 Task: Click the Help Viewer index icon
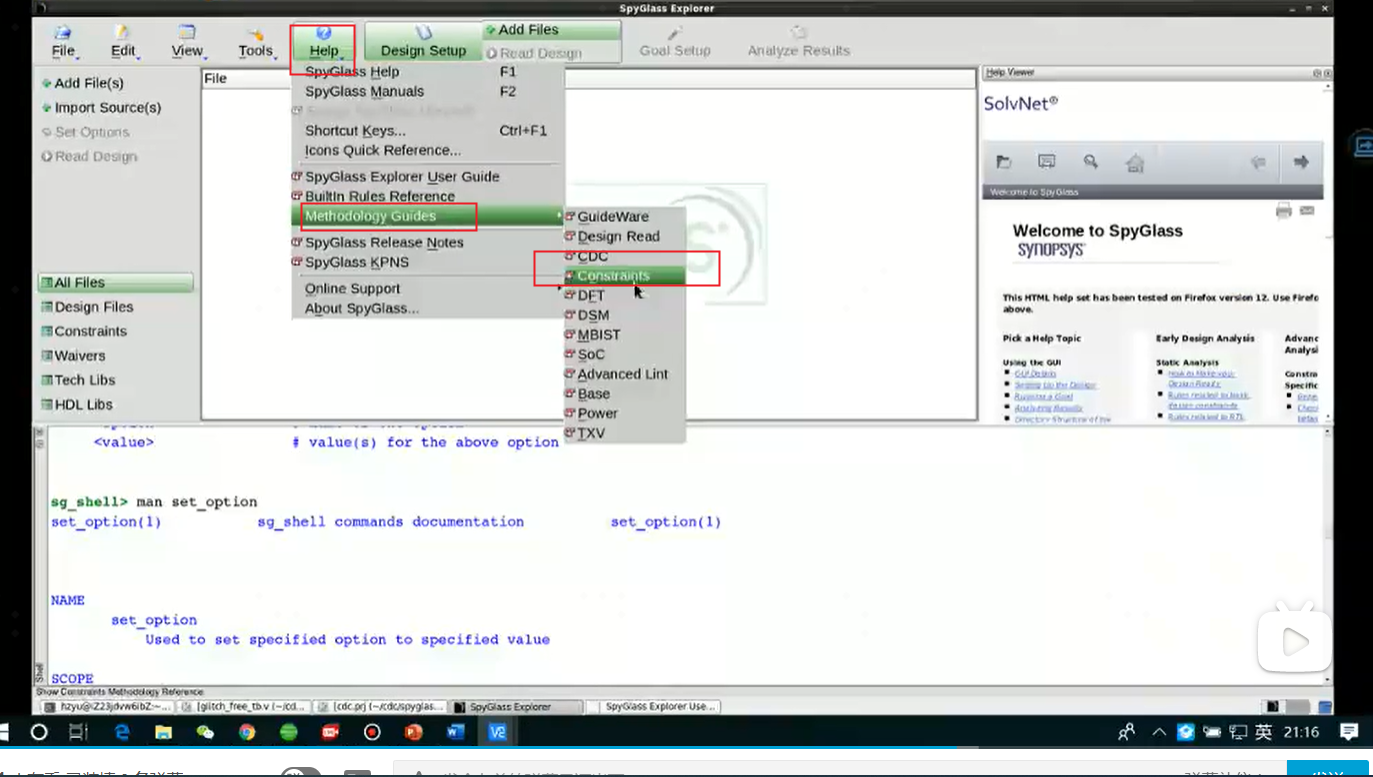1047,162
